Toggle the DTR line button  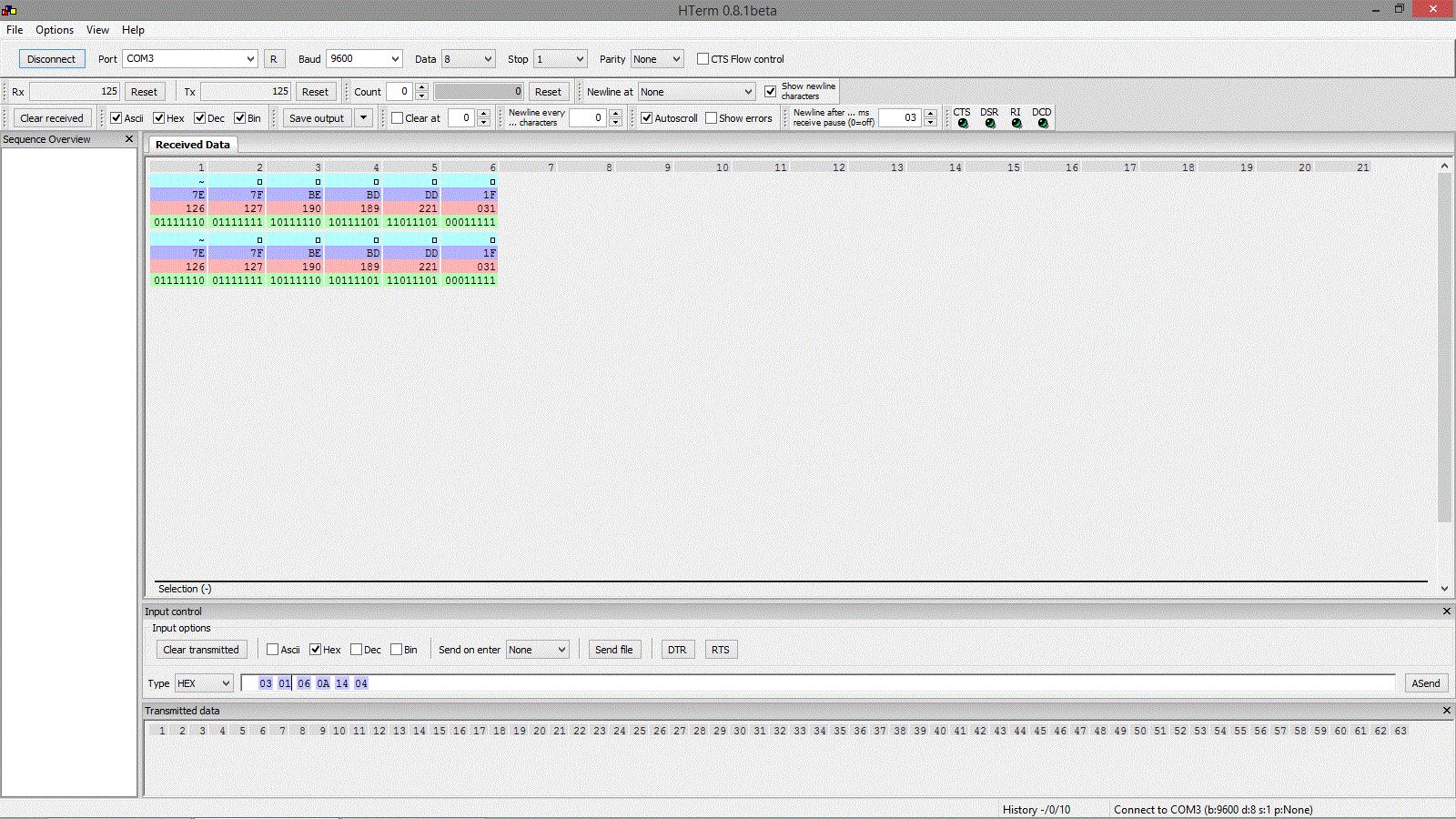[677, 650]
